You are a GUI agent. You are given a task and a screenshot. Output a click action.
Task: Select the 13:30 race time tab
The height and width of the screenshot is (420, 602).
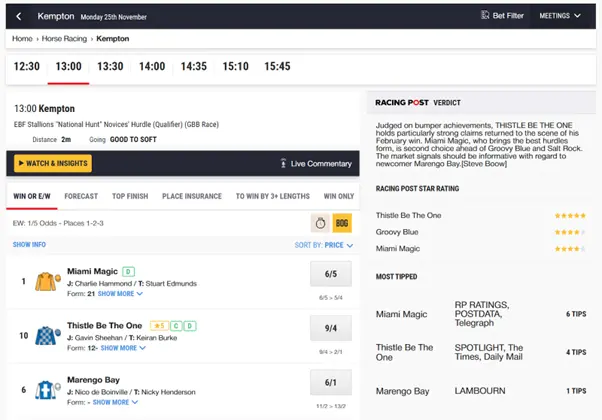(110, 67)
